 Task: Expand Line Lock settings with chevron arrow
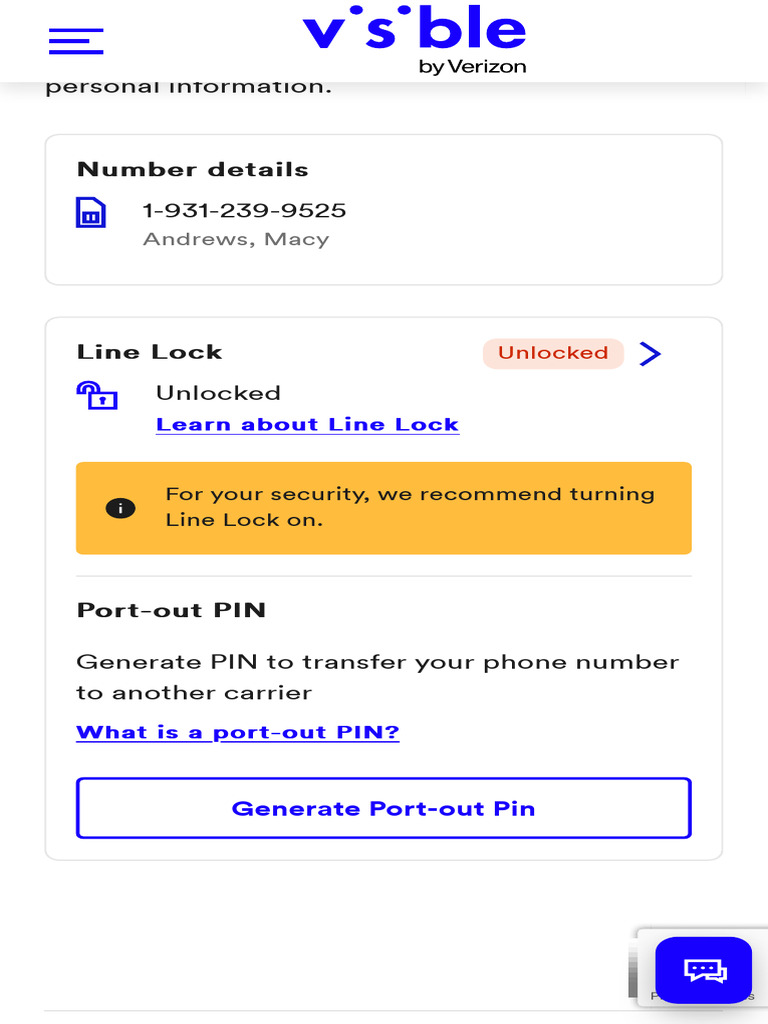[650, 354]
